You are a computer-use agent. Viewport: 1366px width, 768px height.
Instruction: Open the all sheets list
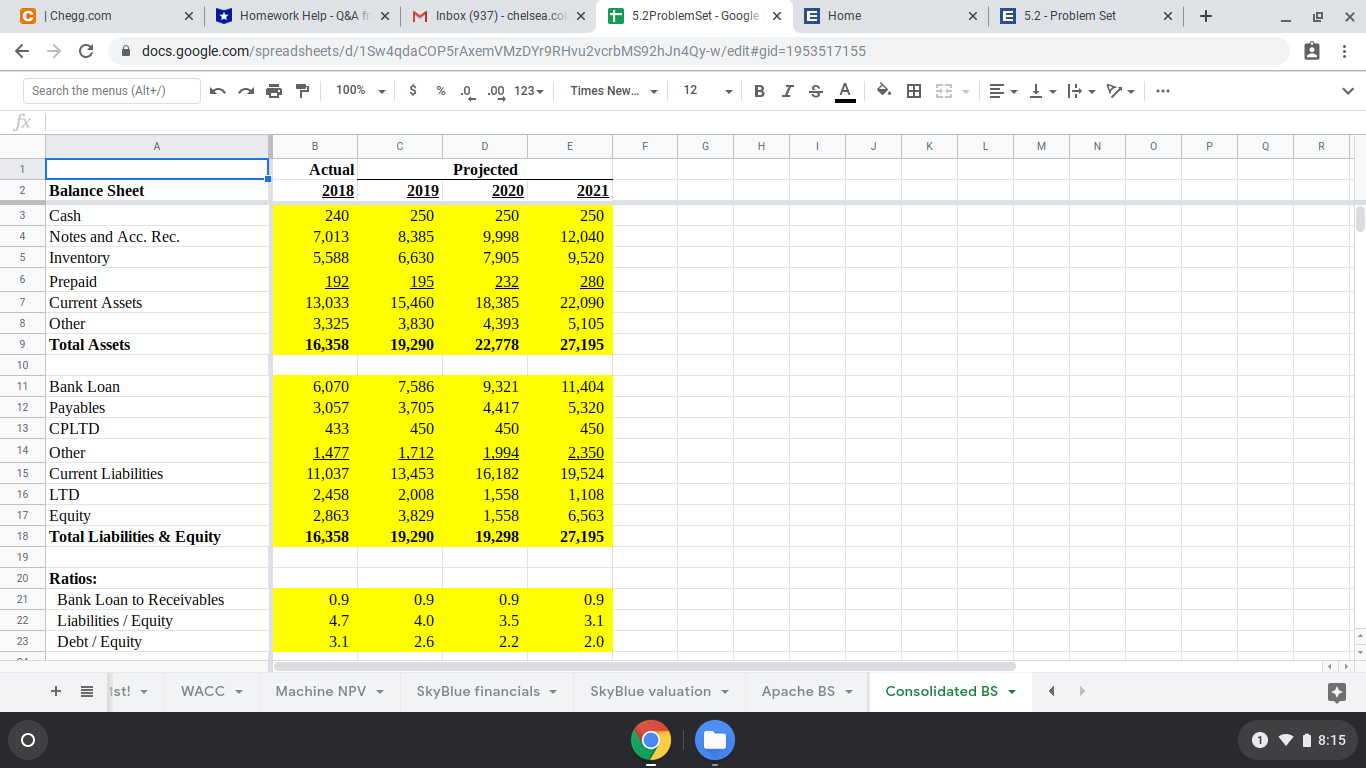tap(87, 691)
